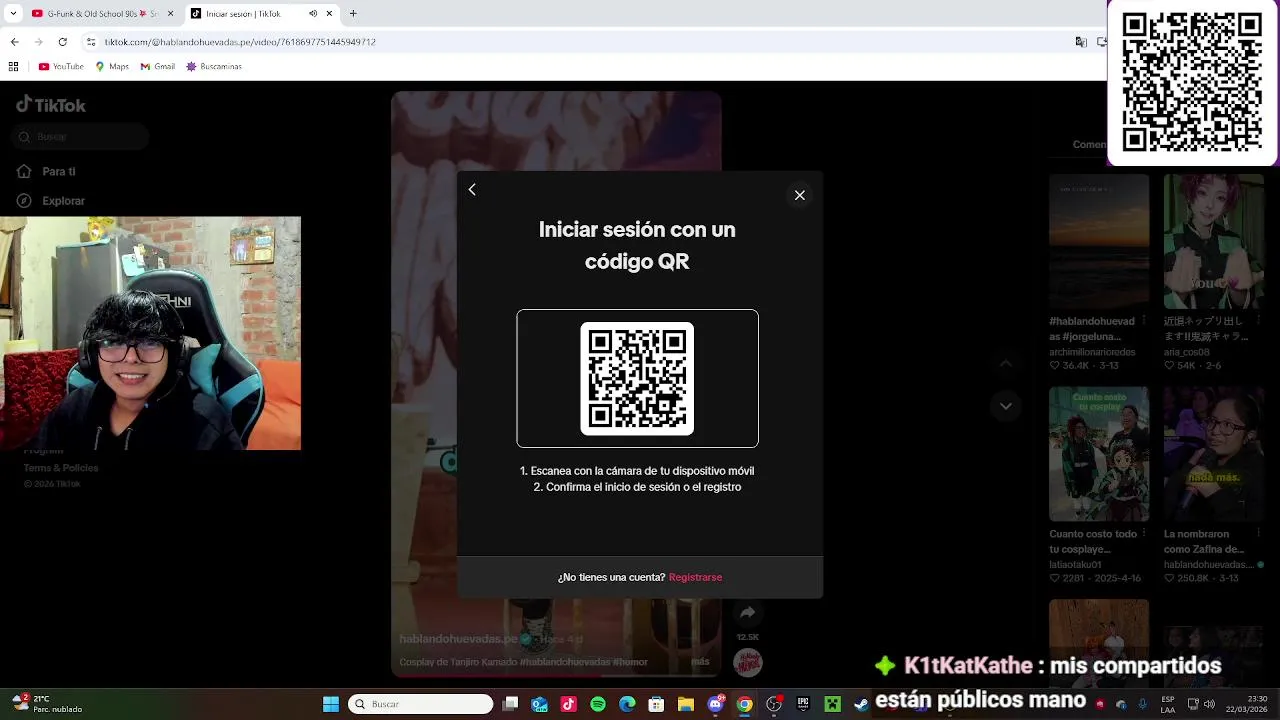Open hablandohuevadas.pe profile name on video
The image size is (1280, 720).
pos(458,638)
